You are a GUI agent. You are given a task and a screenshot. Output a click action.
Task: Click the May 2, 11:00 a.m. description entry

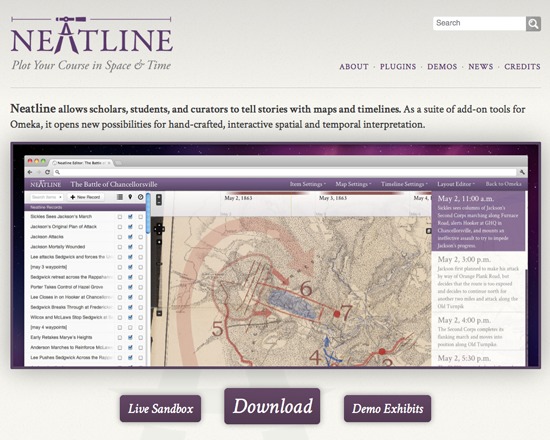478,221
